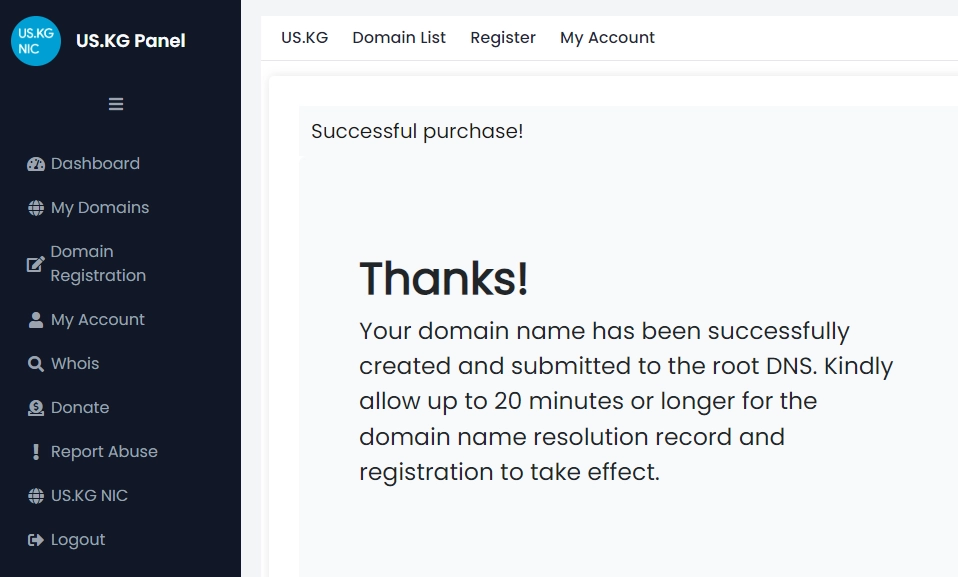This screenshot has height=577, width=958.
Task: Click the US.KG NIC round logo
Action: (x=36, y=41)
